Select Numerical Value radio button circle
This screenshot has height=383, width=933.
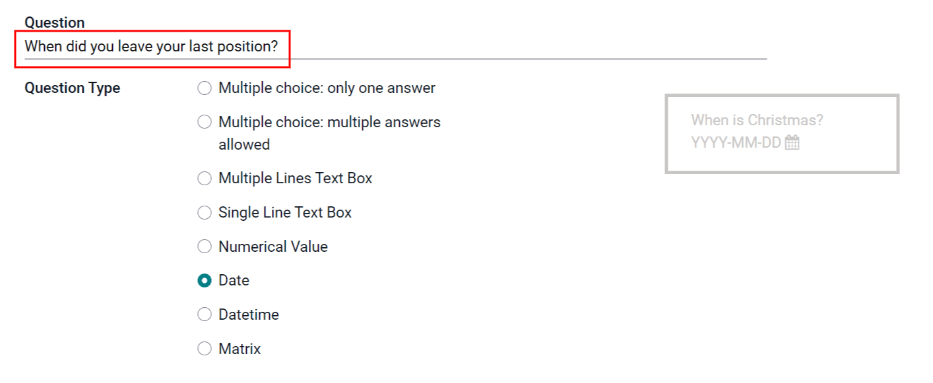[x=204, y=246]
